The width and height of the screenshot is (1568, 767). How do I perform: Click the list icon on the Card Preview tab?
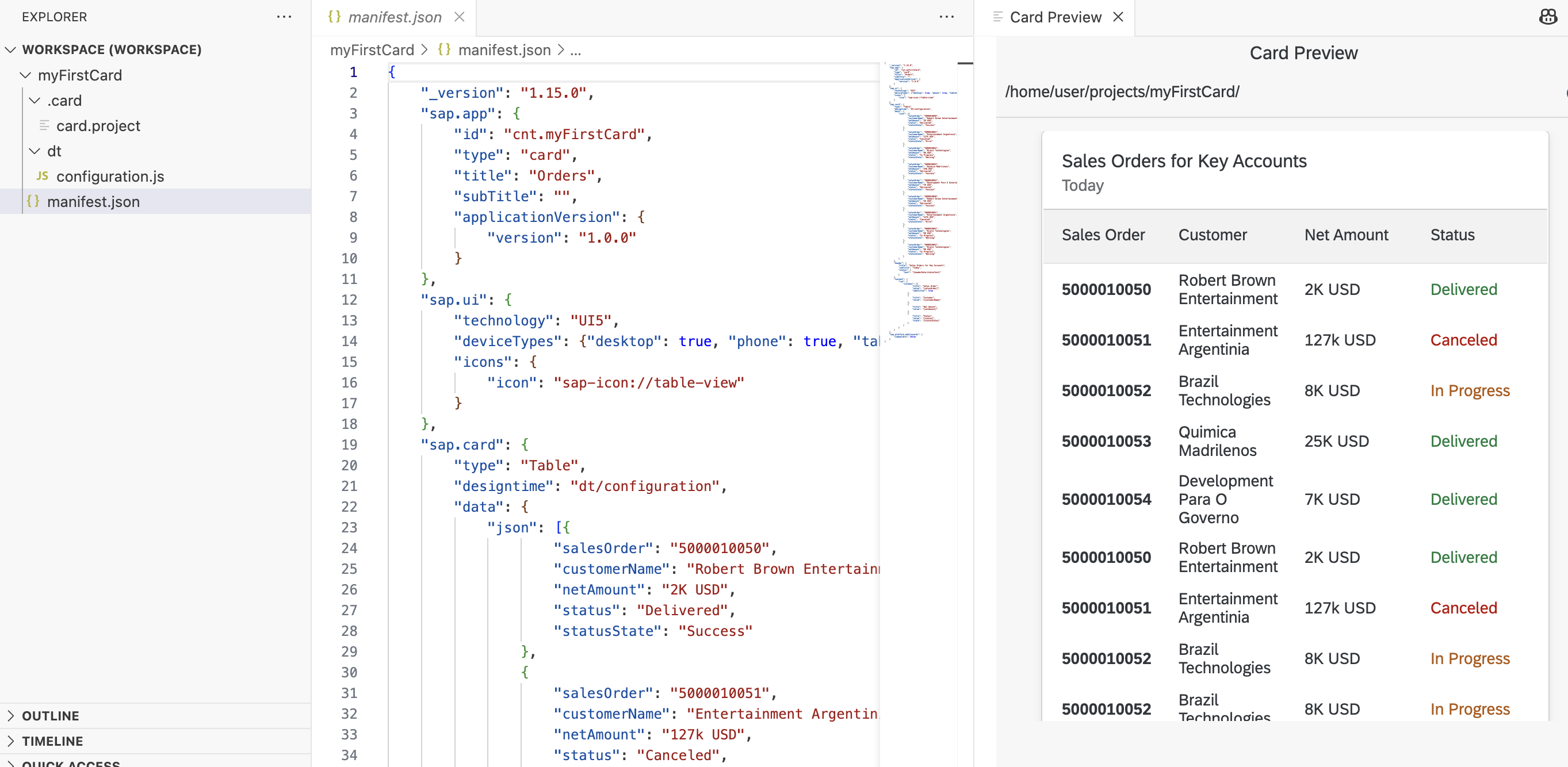click(x=997, y=17)
